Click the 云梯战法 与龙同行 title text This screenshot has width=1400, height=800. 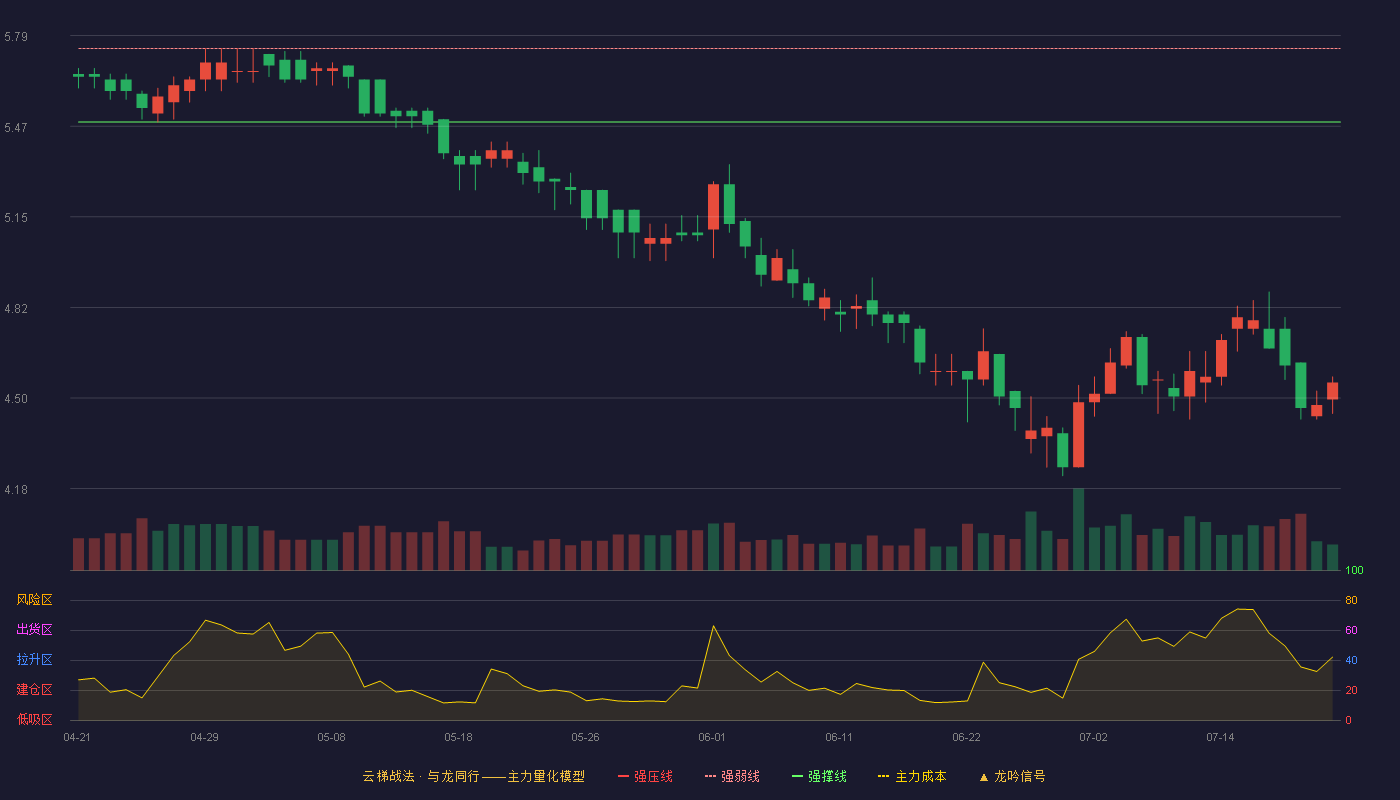pos(474,776)
